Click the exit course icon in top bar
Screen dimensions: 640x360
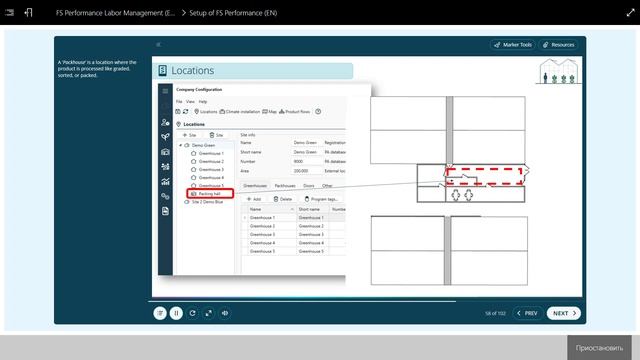point(28,13)
